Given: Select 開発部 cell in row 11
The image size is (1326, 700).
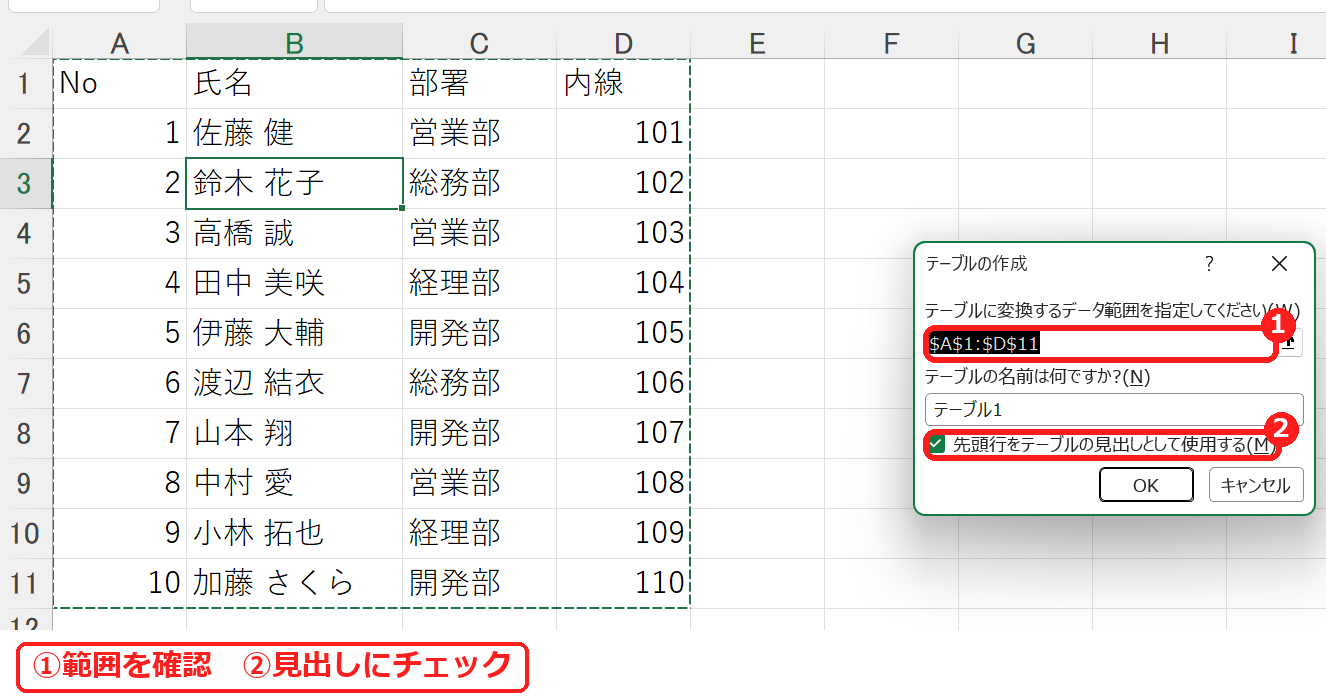Looking at the screenshot, I should pos(479,583).
